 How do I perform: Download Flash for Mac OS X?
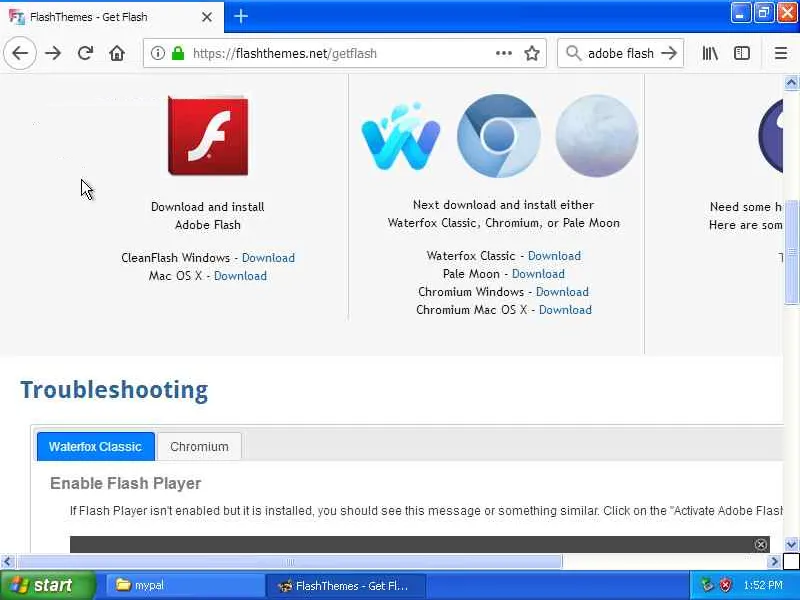click(x=240, y=276)
